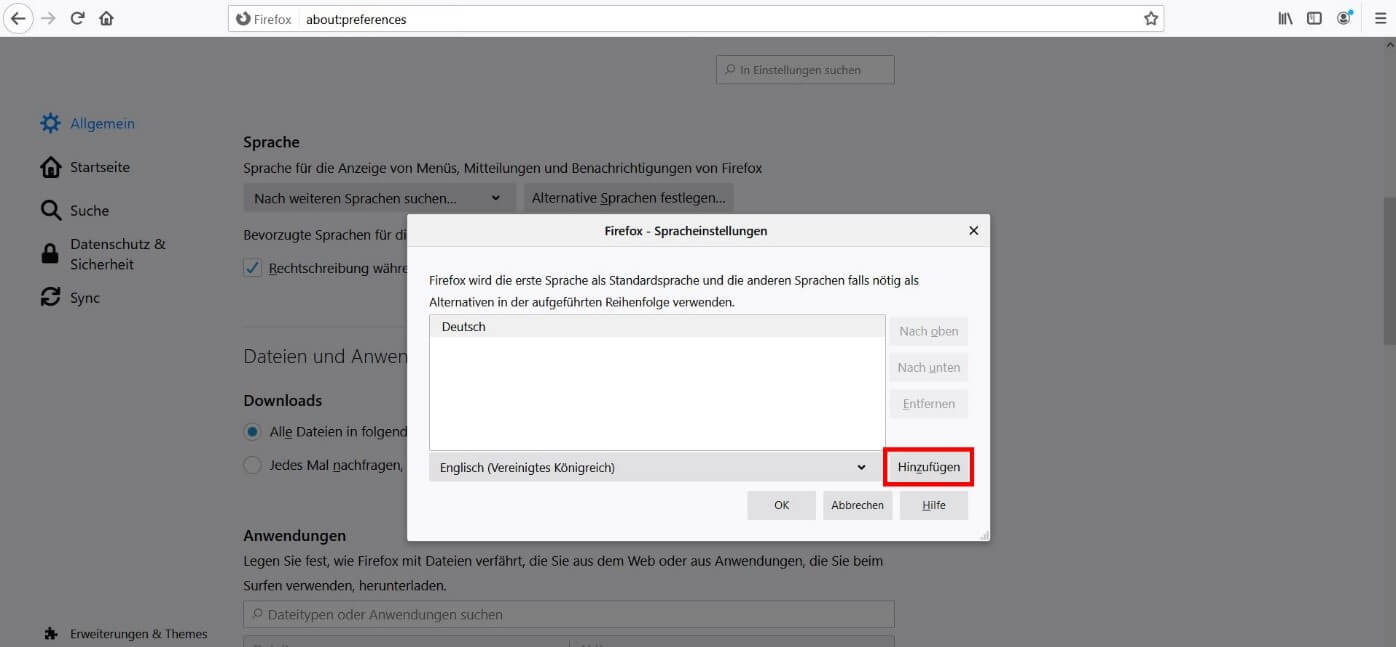Click the Entfernen button
Image resolution: width=1396 pixels, height=647 pixels.
tap(929, 403)
